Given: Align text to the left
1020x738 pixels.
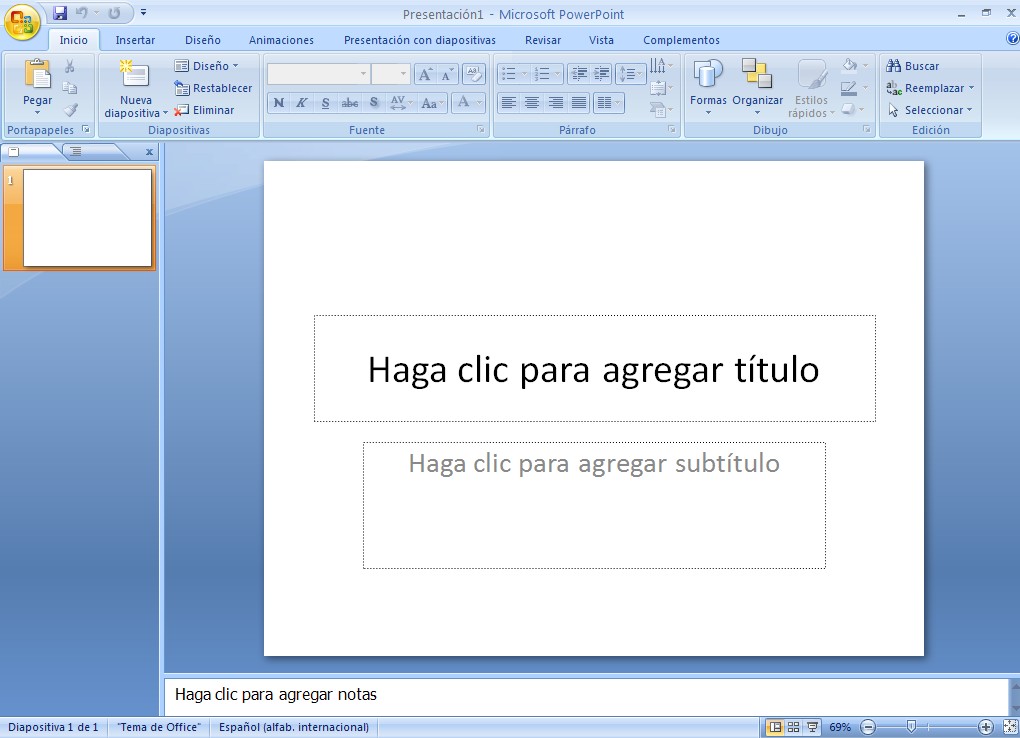Looking at the screenshot, I should tap(509, 103).
